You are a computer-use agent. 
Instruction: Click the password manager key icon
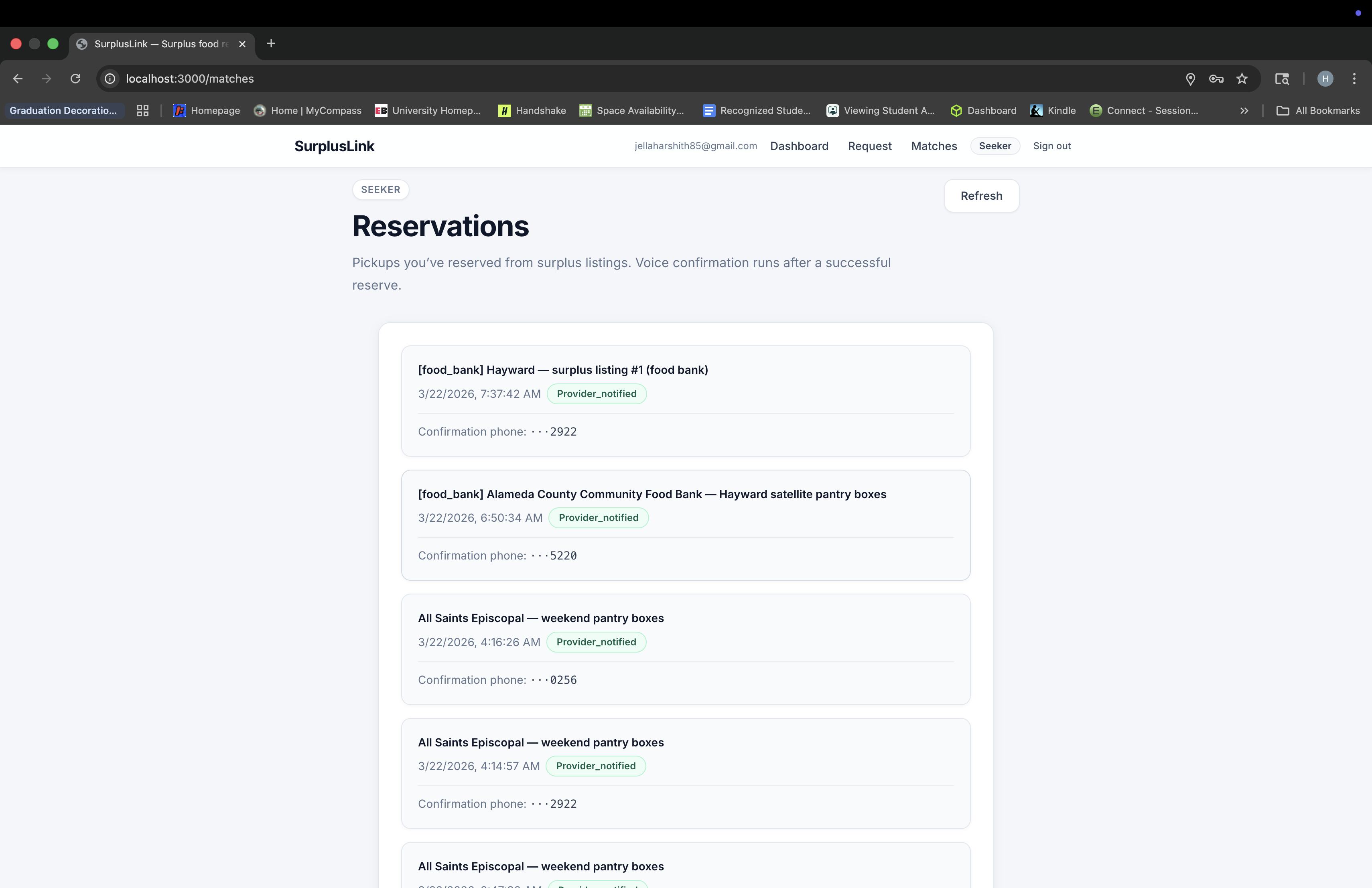click(x=1216, y=78)
